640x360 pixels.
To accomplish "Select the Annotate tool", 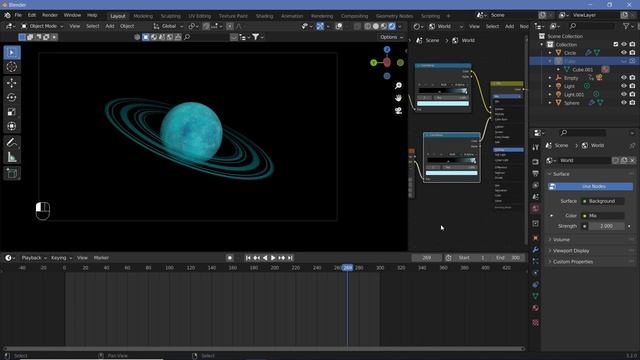I will tap(12, 142).
